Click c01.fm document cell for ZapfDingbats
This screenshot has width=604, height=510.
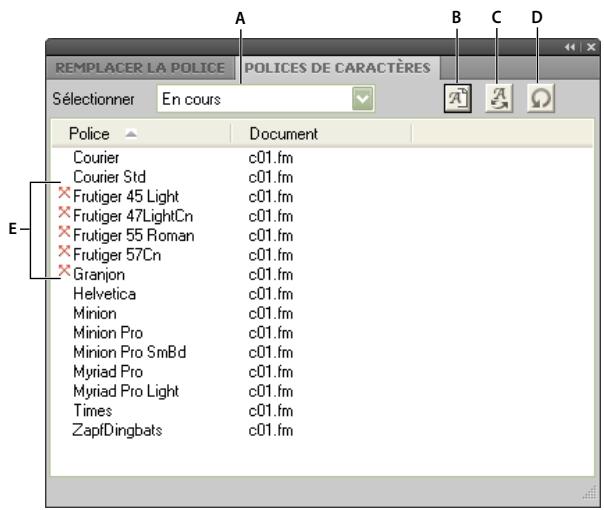pos(271,430)
